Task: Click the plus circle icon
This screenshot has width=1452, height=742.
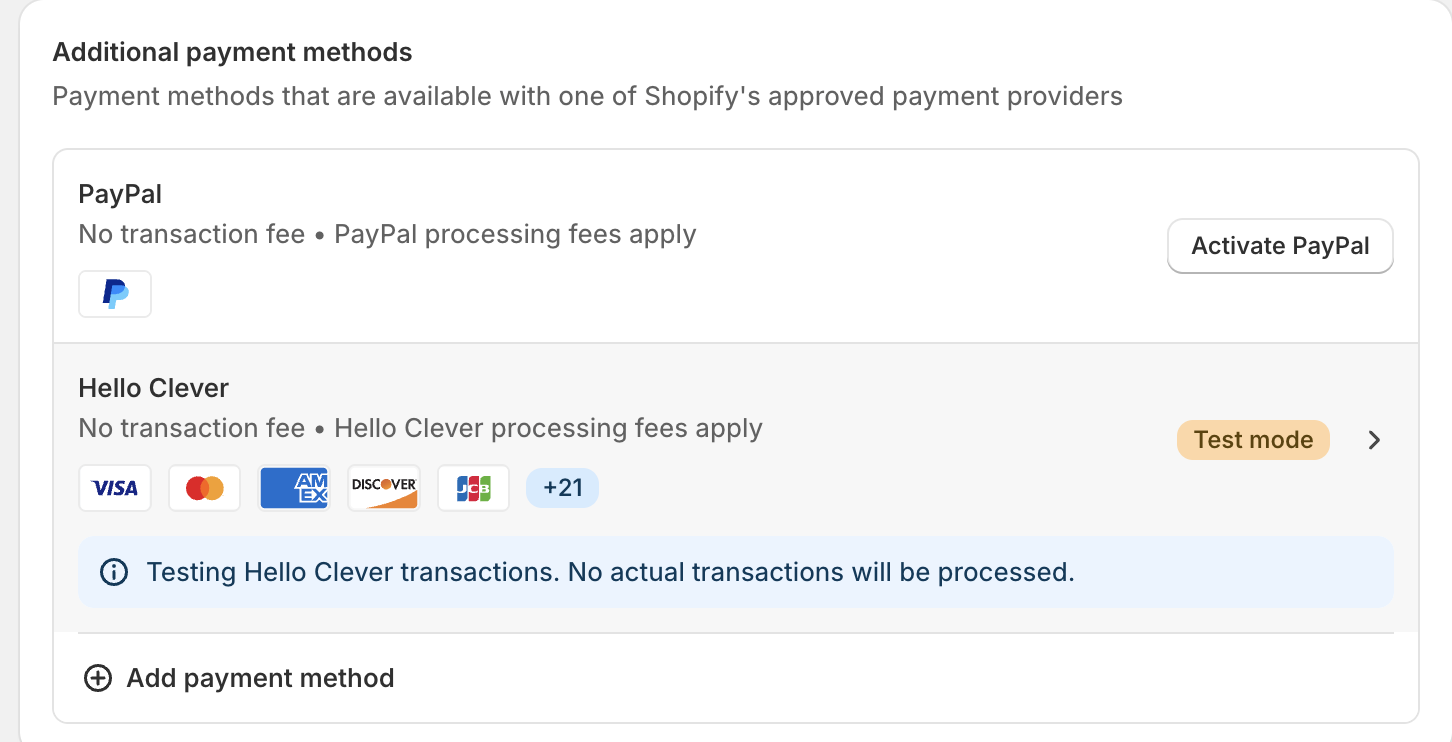Action: [x=97, y=678]
